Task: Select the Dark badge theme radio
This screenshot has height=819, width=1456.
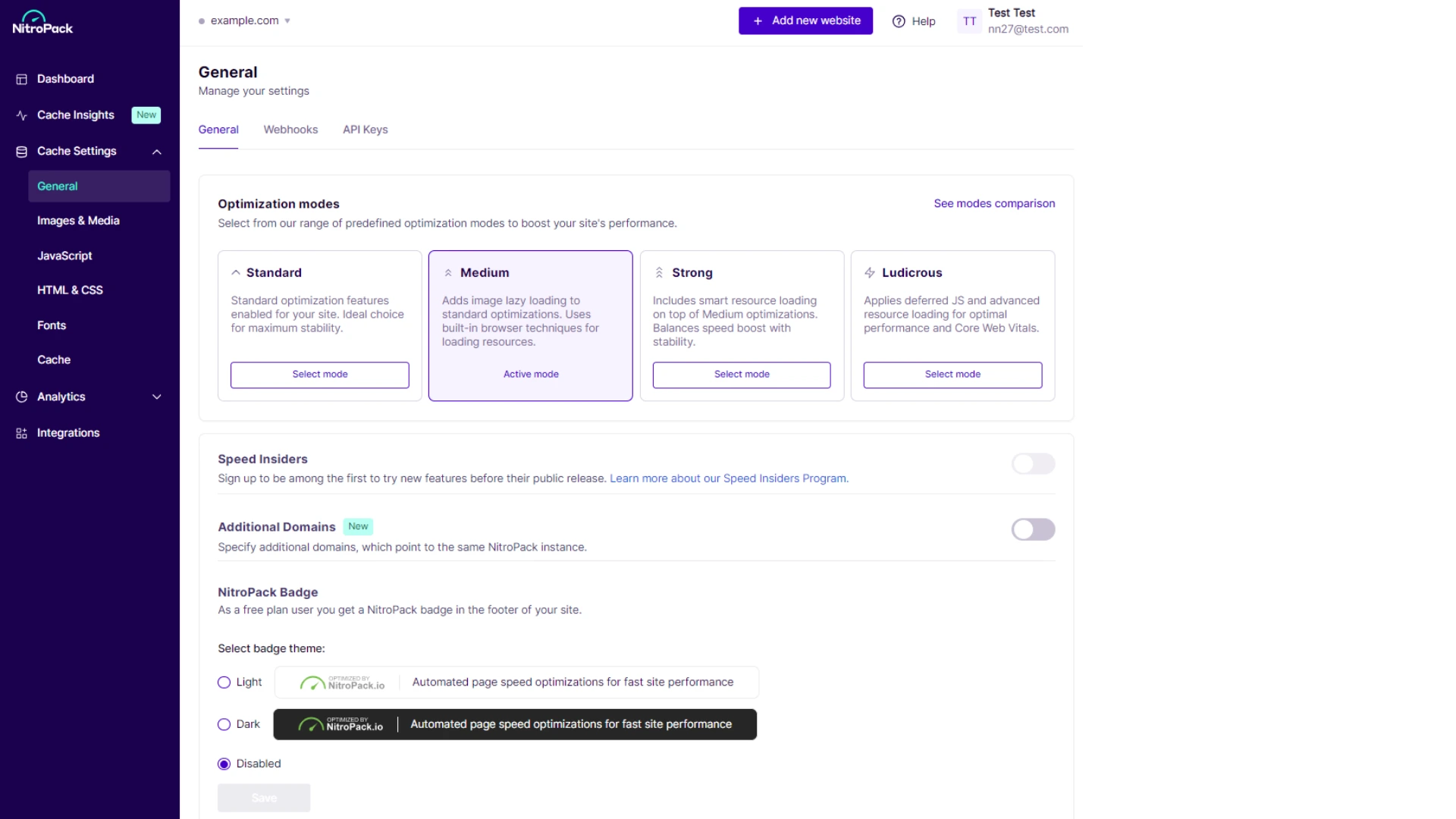Action: click(224, 724)
